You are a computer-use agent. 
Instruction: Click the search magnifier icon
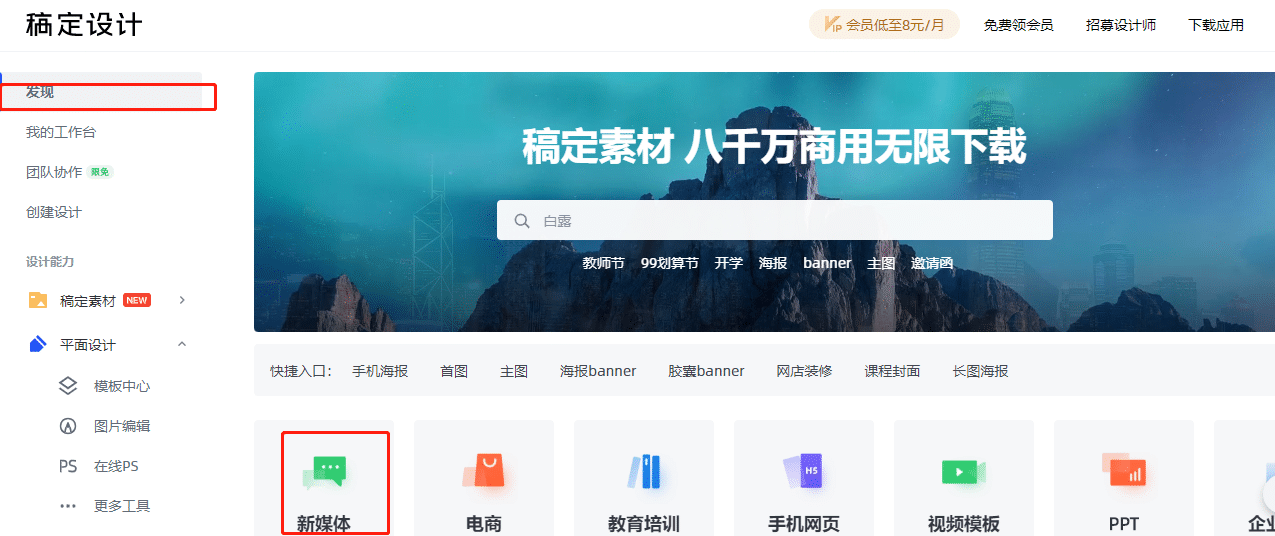point(522,221)
